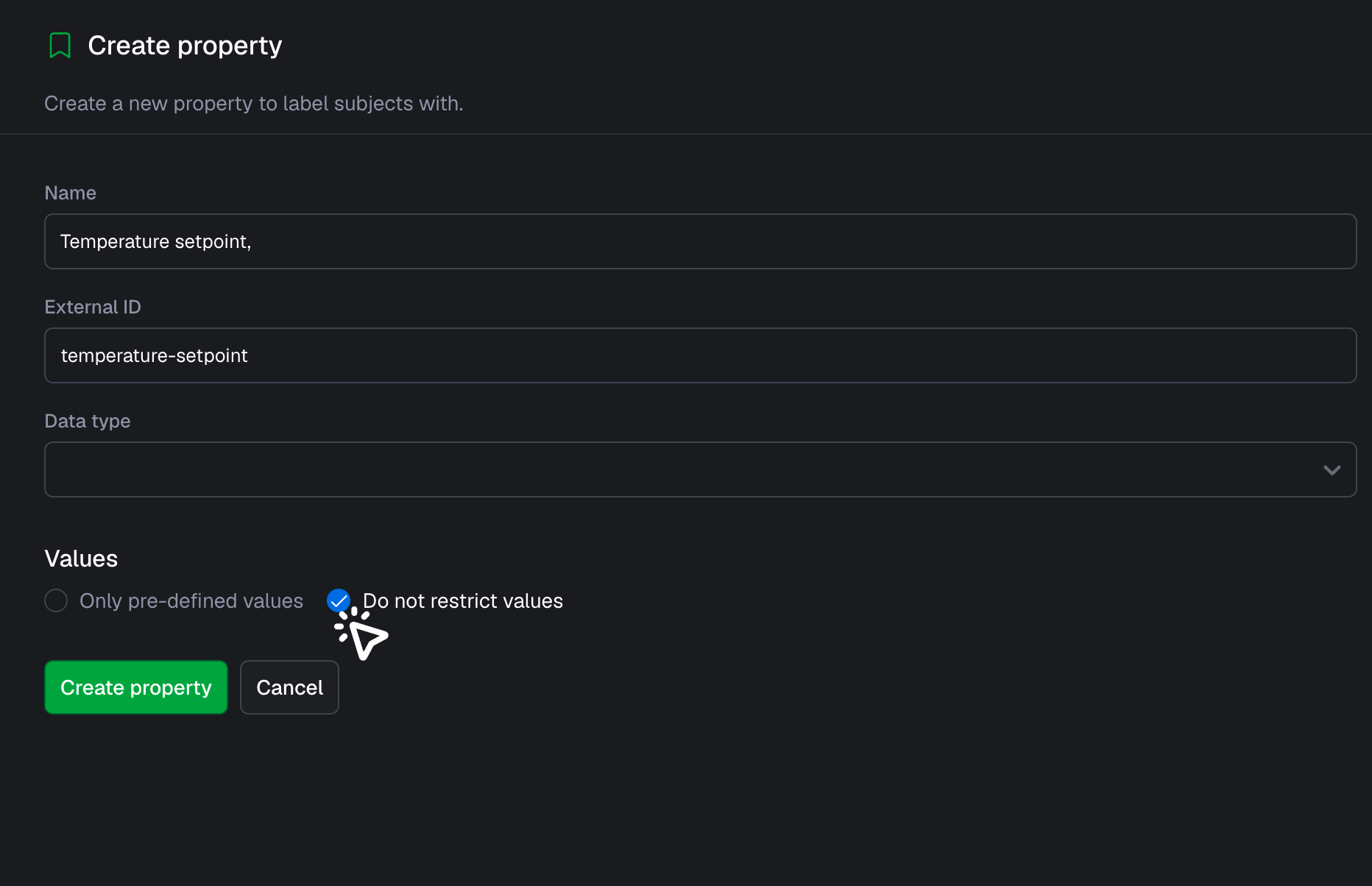
Task: Click the Values section heading
Action: tap(81, 559)
